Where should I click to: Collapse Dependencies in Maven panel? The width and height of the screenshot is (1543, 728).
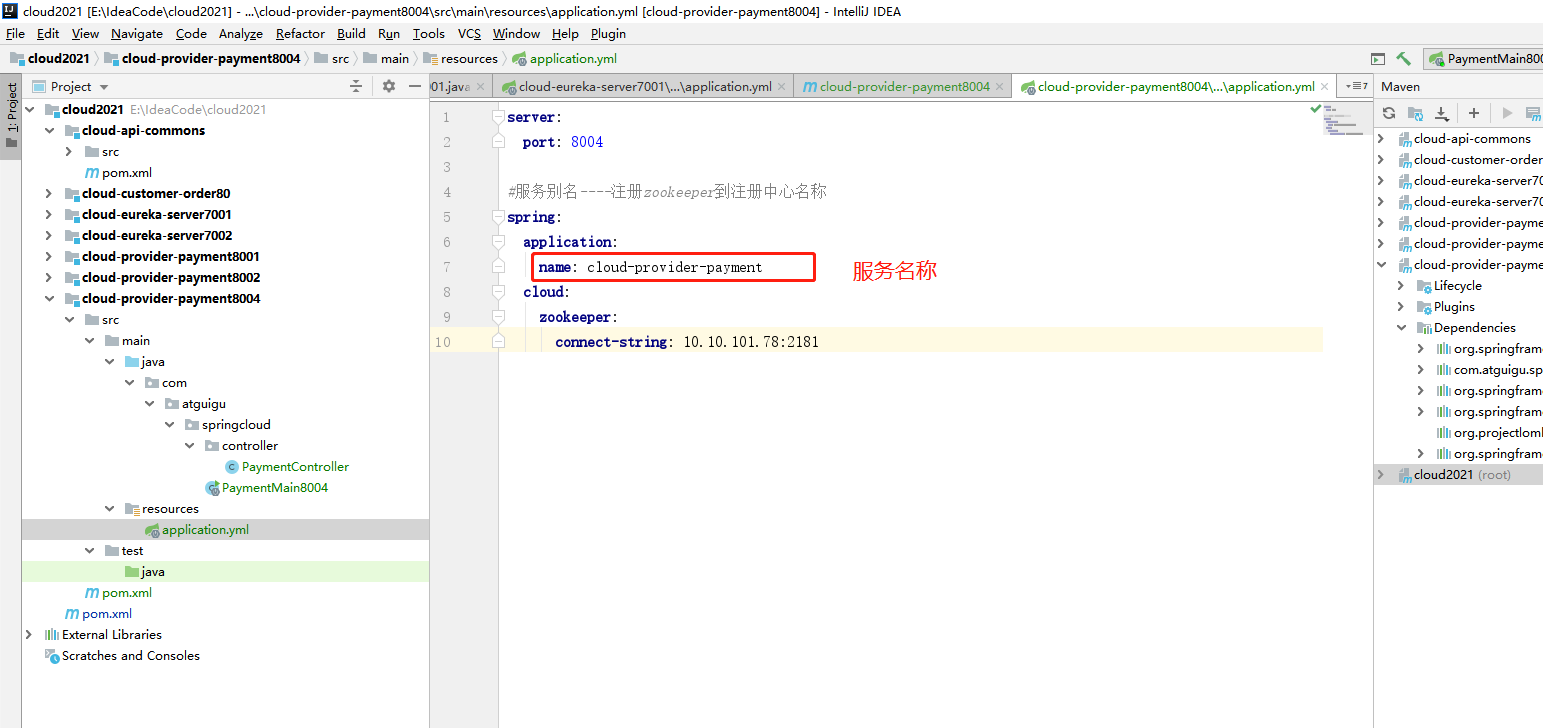(1401, 327)
